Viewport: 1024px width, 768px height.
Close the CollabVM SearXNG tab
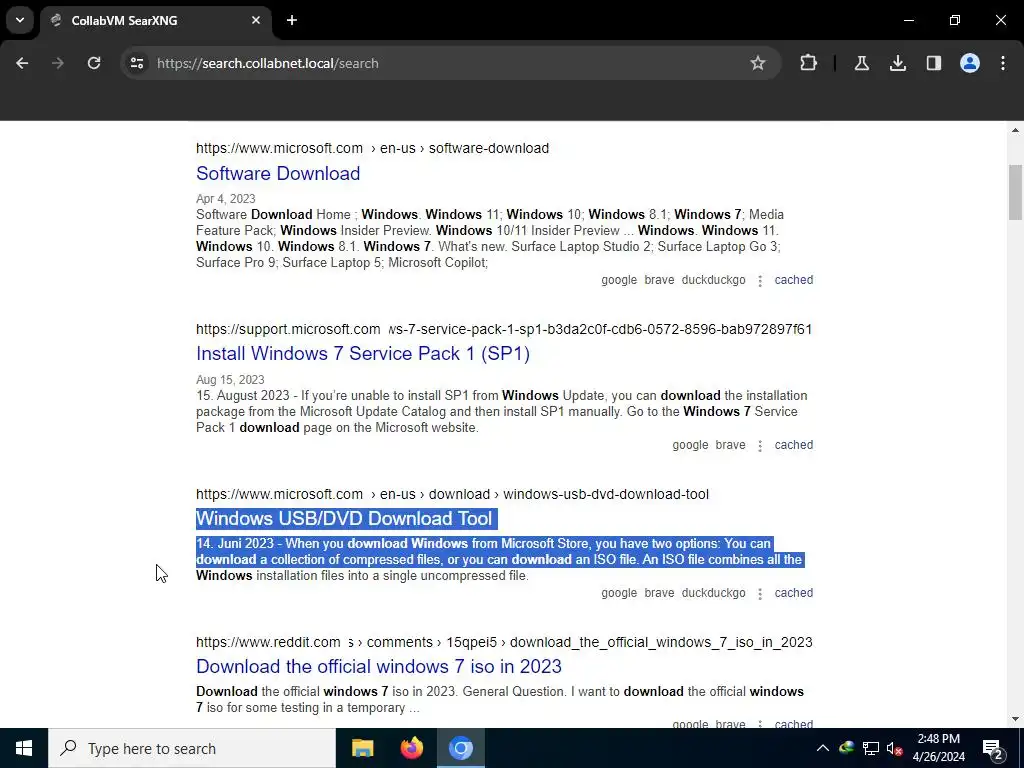click(x=256, y=20)
